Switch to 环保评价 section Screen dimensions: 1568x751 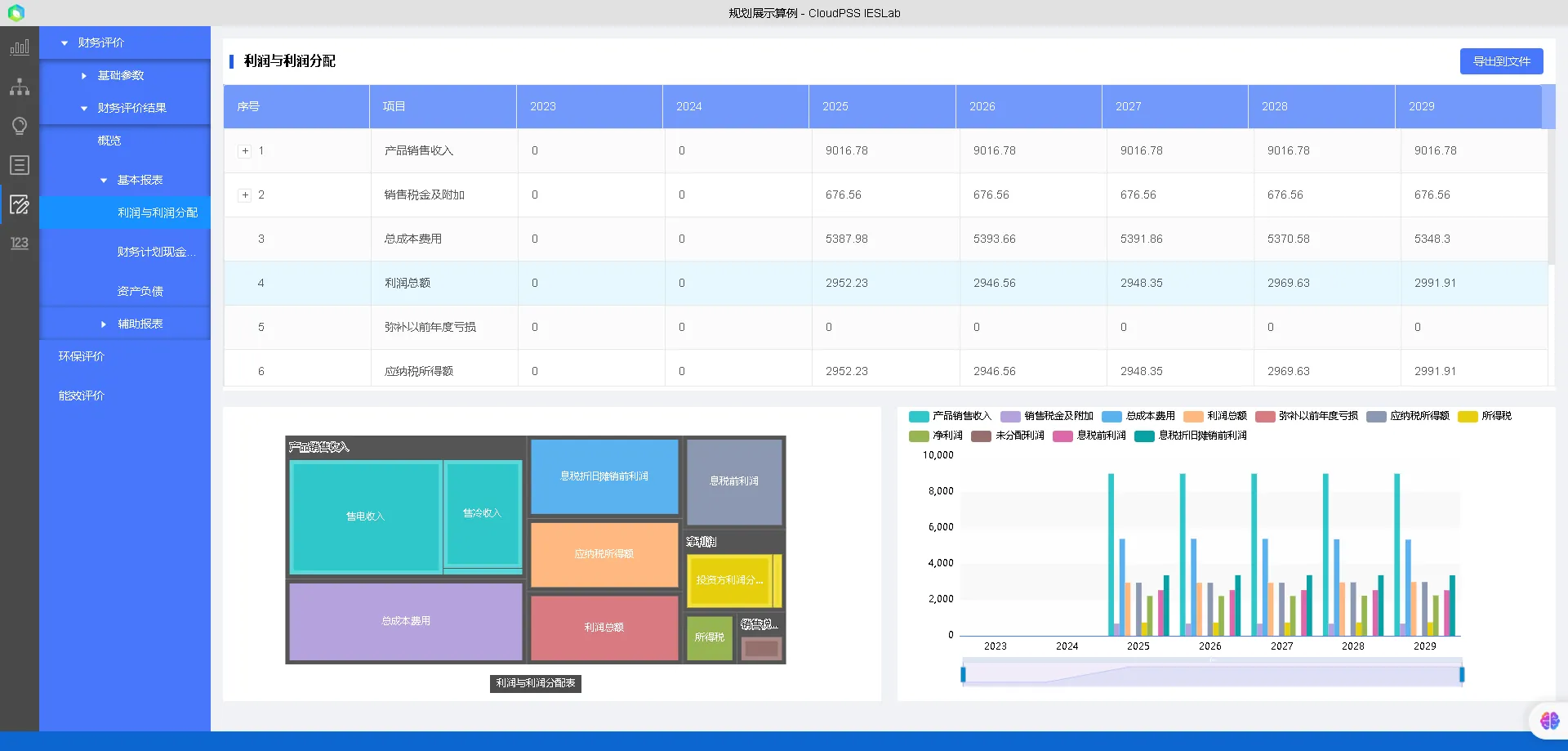coord(82,356)
